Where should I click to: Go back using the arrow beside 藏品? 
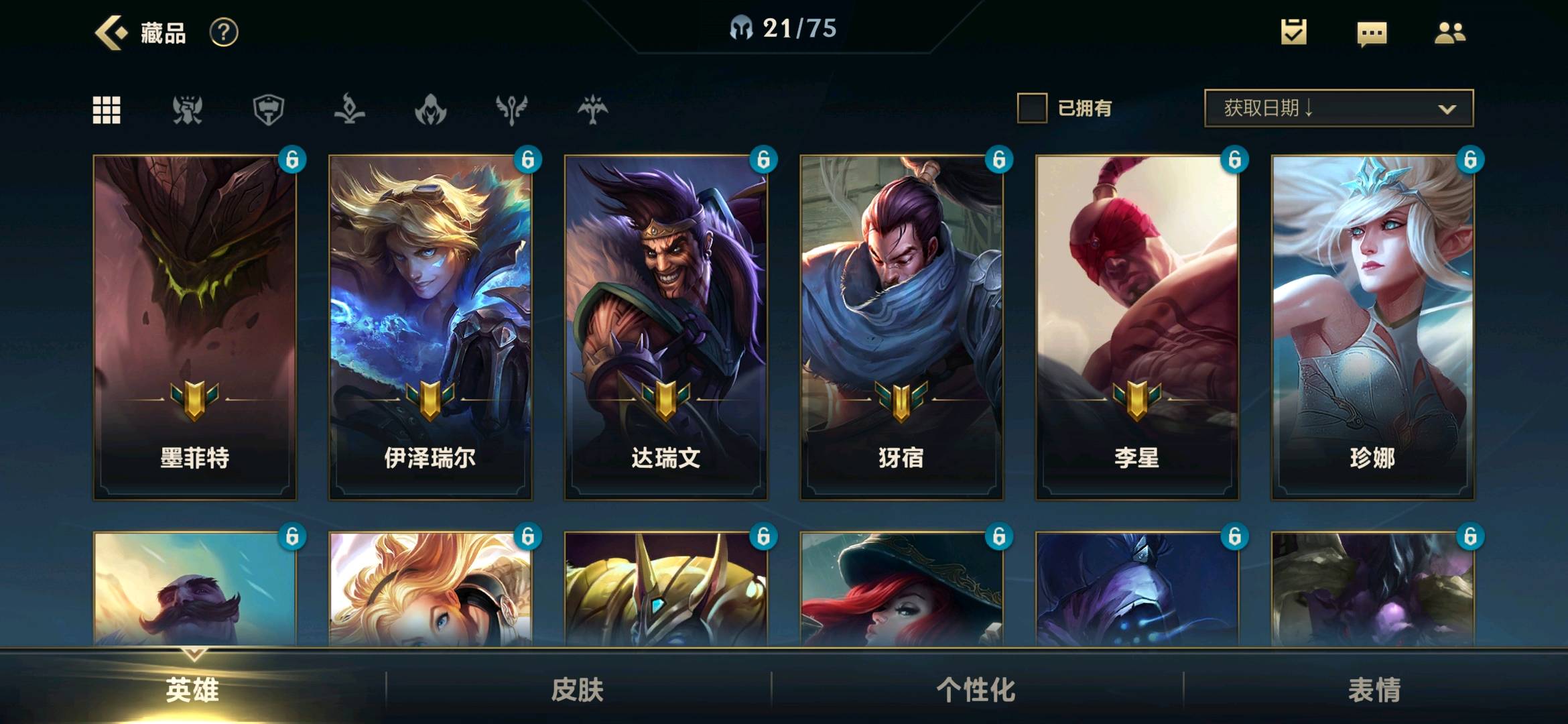point(110,32)
